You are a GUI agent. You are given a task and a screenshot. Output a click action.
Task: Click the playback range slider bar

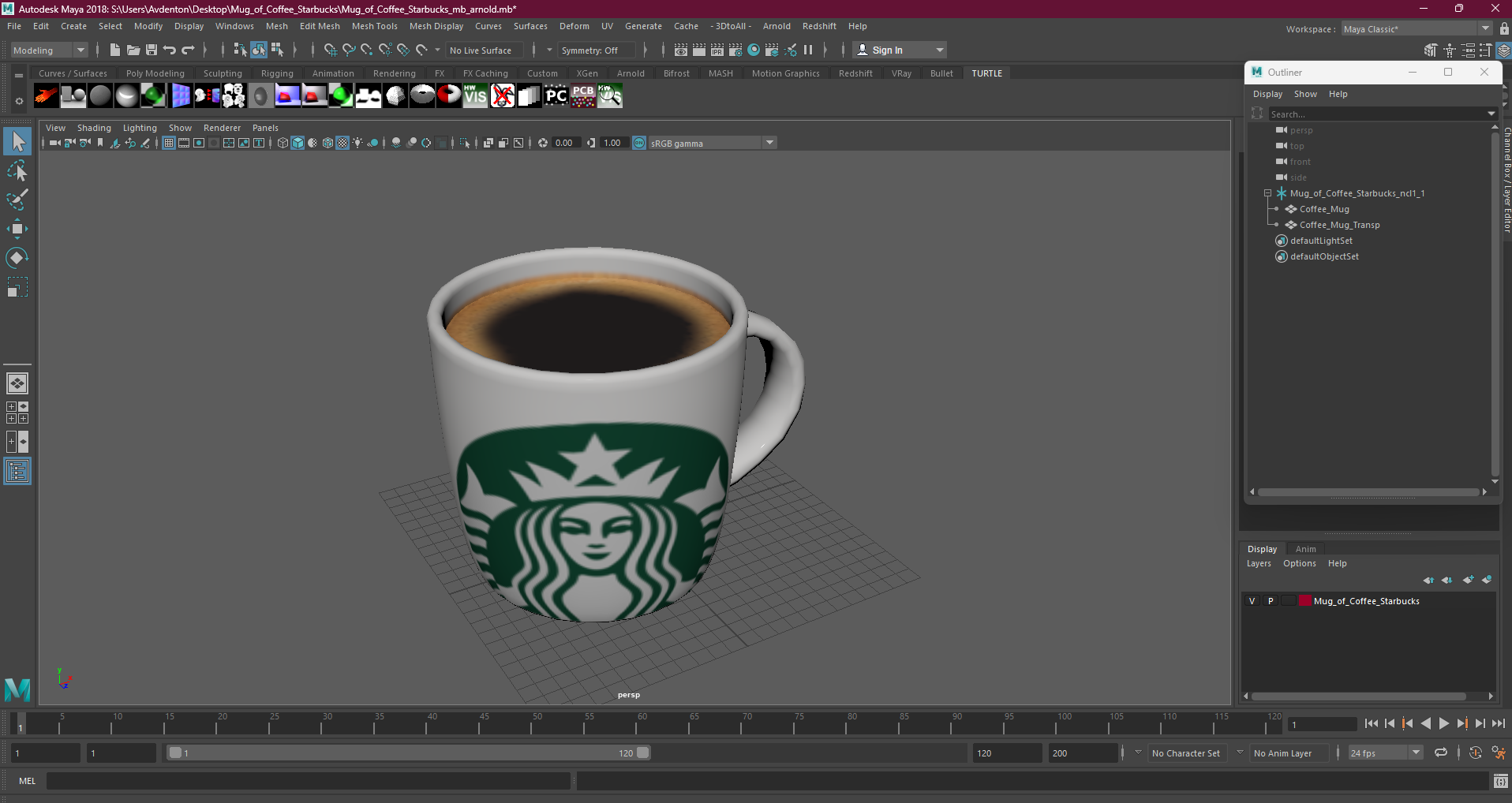(x=409, y=753)
